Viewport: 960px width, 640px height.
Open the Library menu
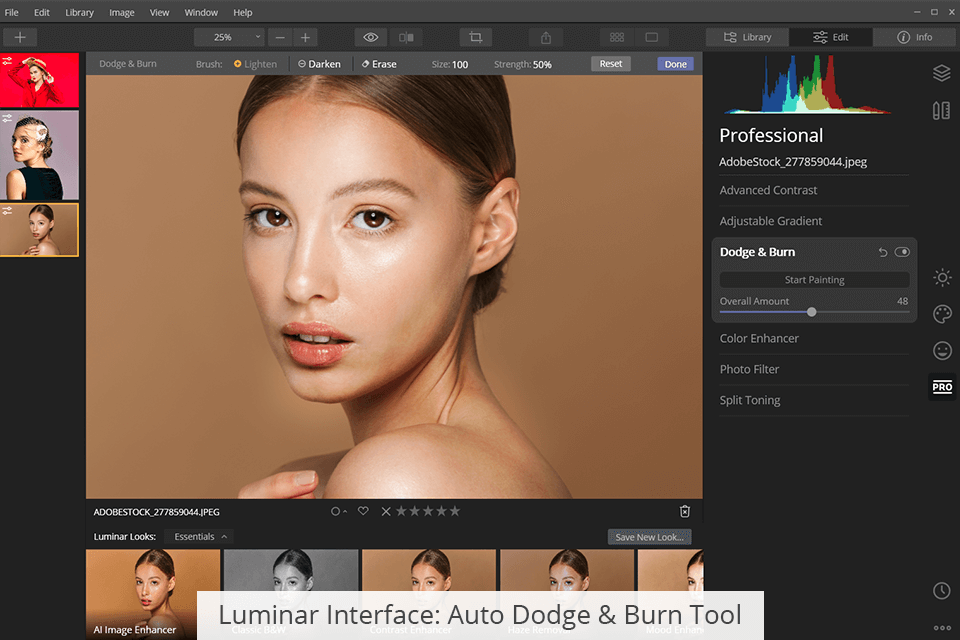(x=79, y=13)
